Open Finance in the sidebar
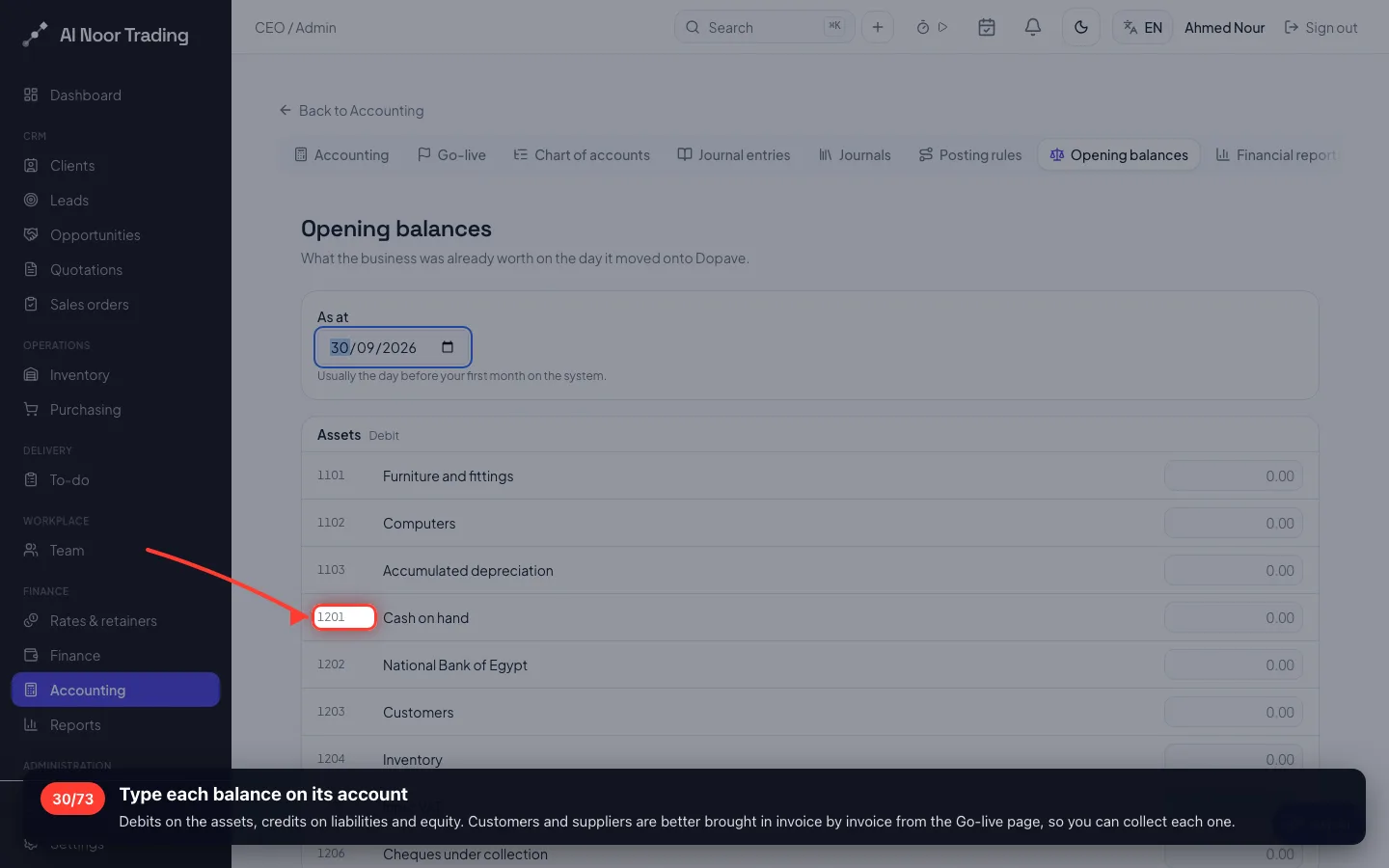 116,655
